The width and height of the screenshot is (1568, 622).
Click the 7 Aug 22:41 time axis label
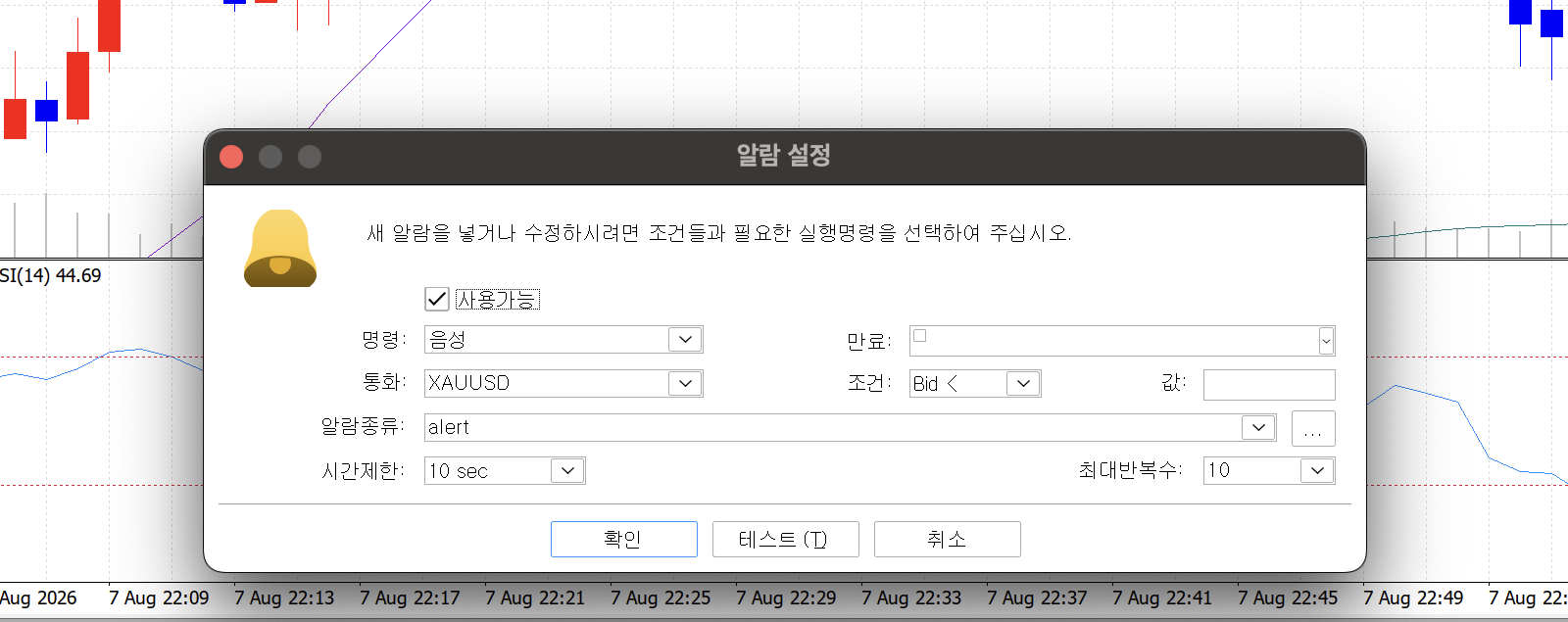tap(1162, 598)
